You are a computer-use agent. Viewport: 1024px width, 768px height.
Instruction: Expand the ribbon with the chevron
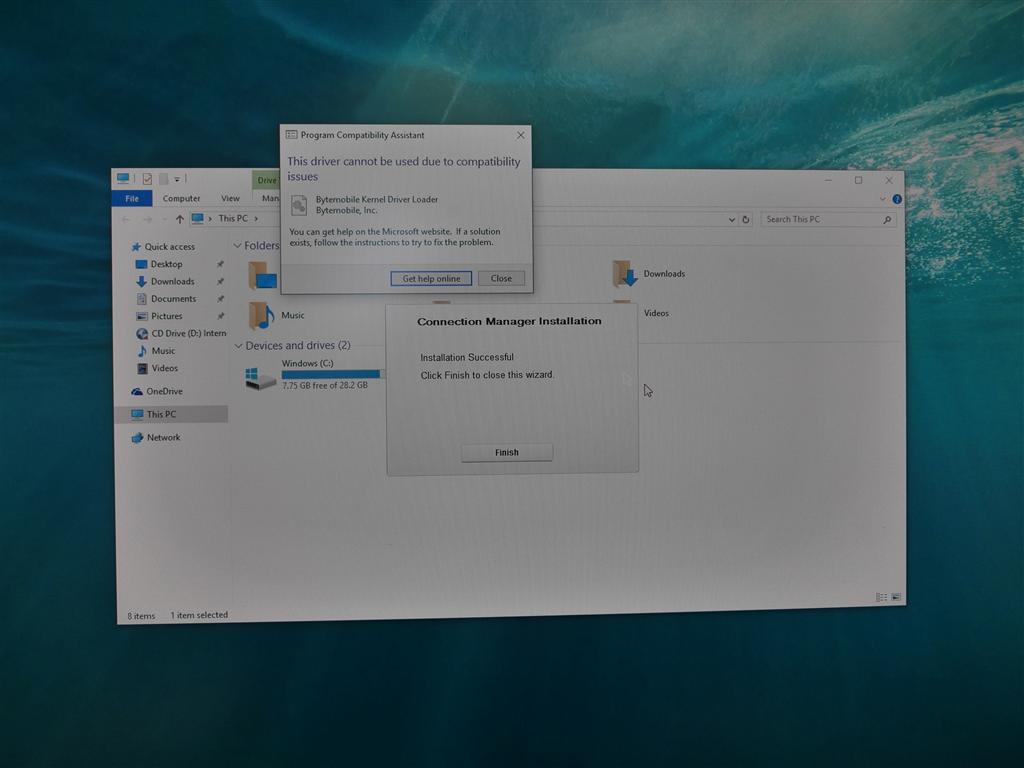tap(883, 199)
